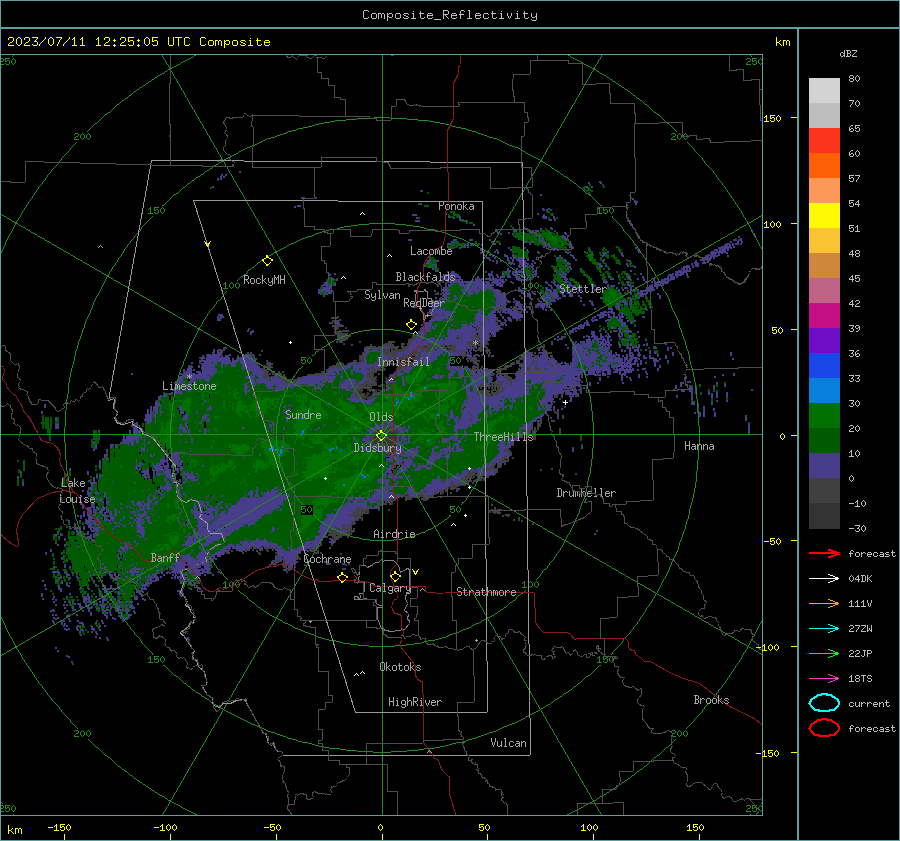
Task: Click the yellow diamond marker at RedDeer
Action: click(x=411, y=325)
